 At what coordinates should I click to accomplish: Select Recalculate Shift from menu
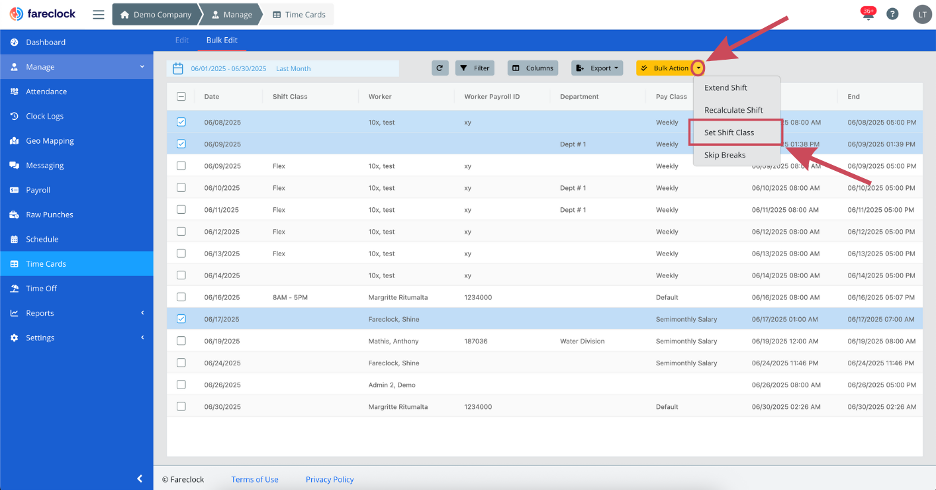[733, 110]
